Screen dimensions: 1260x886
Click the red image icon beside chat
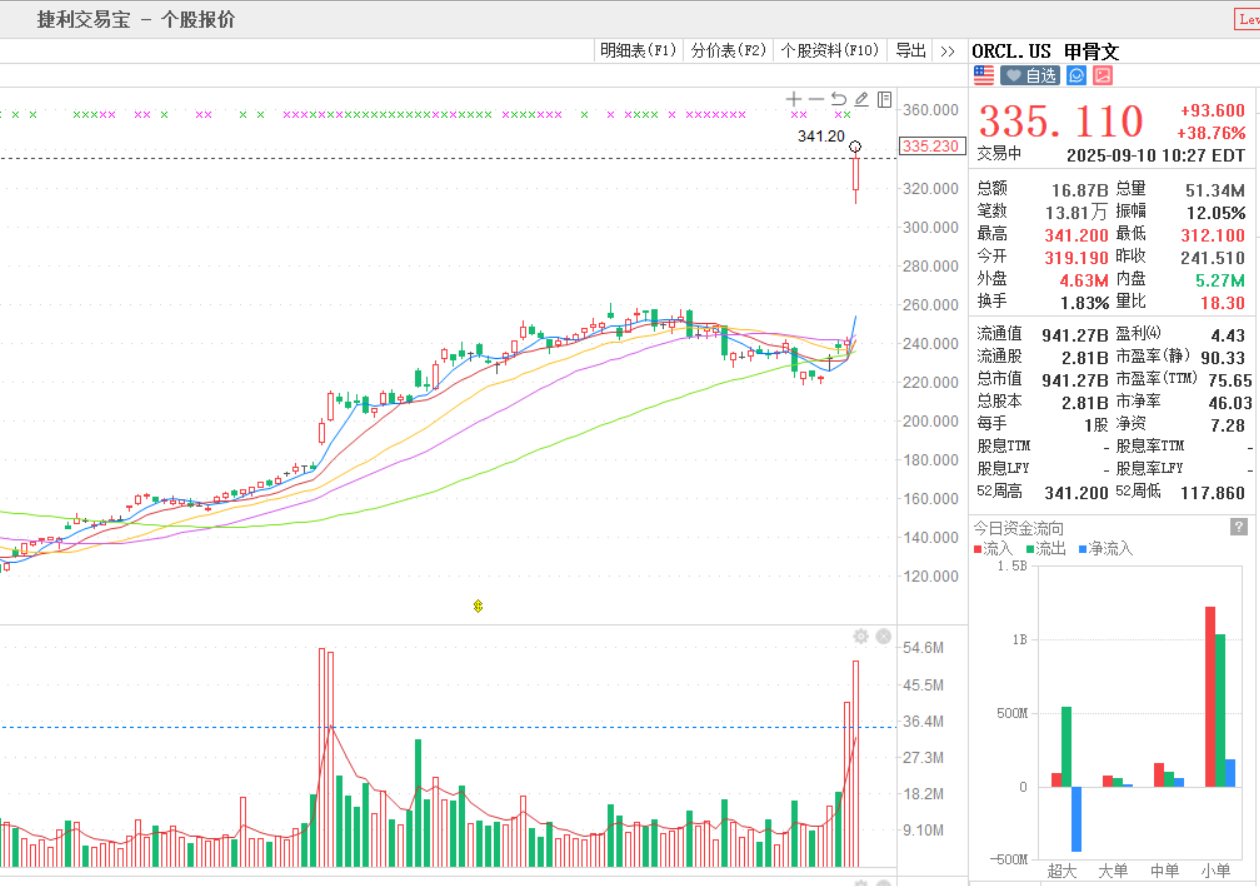point(1103,75)
